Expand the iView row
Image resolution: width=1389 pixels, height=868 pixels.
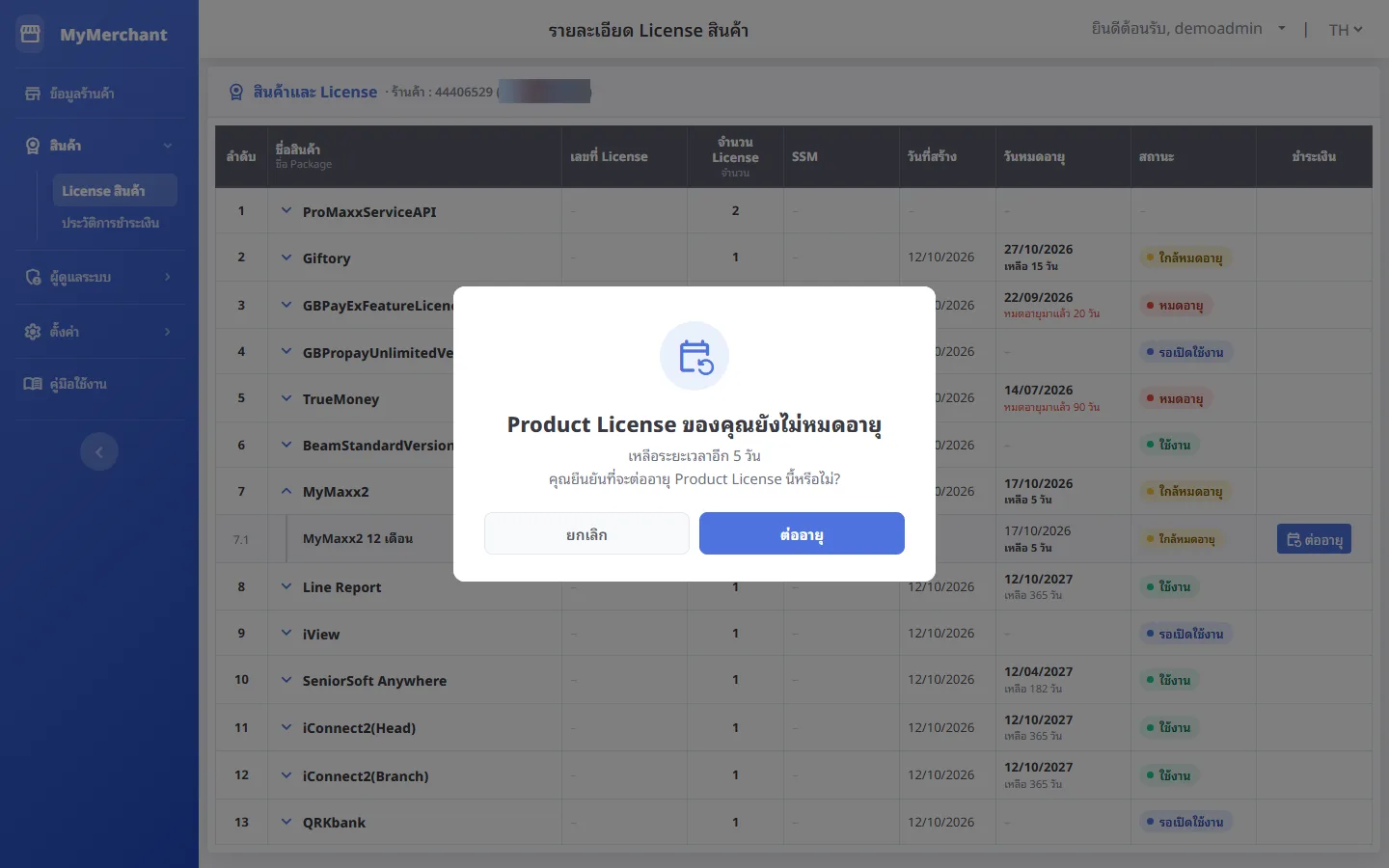286,633
